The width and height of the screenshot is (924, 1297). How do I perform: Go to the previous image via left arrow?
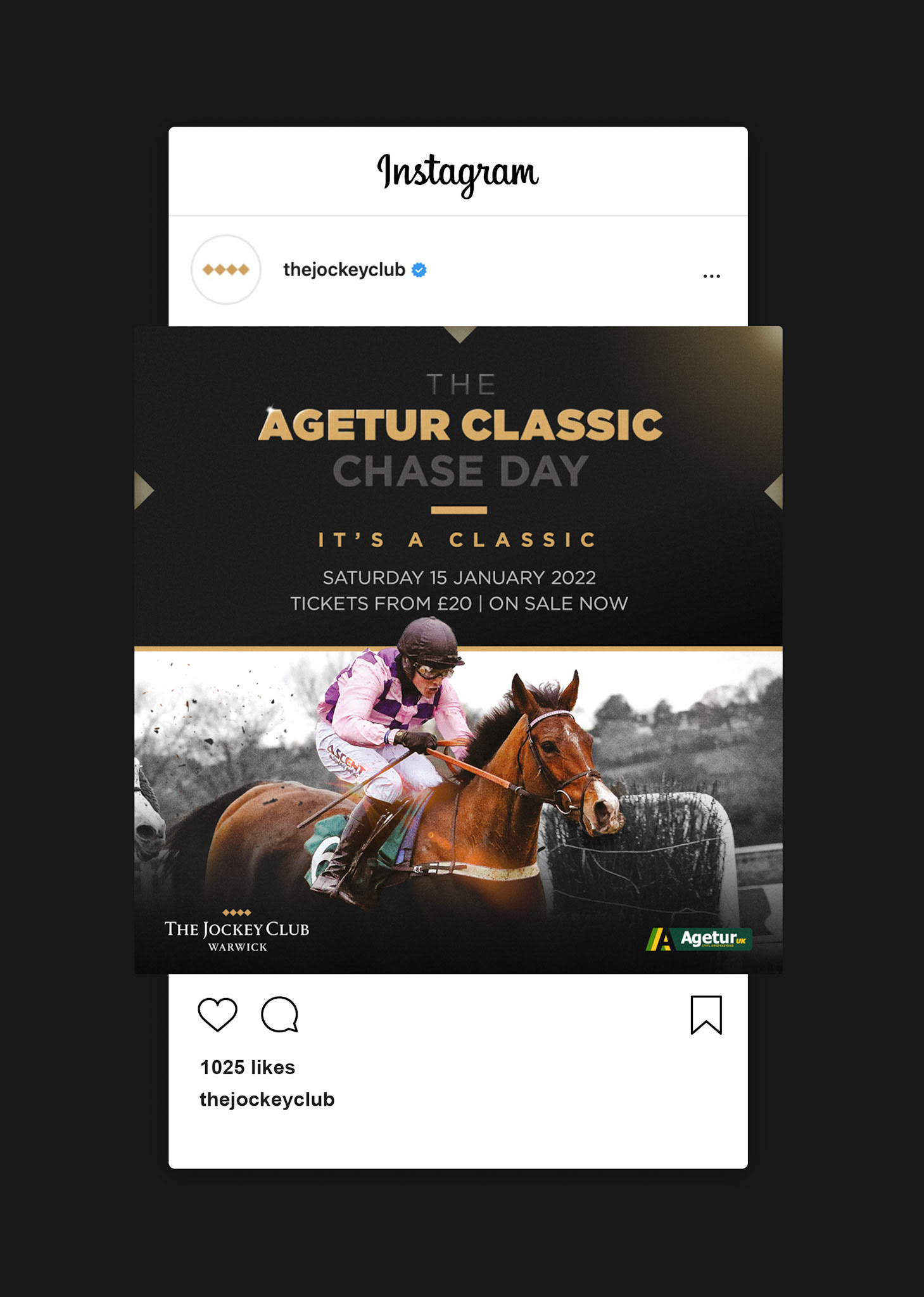point(144,491)
